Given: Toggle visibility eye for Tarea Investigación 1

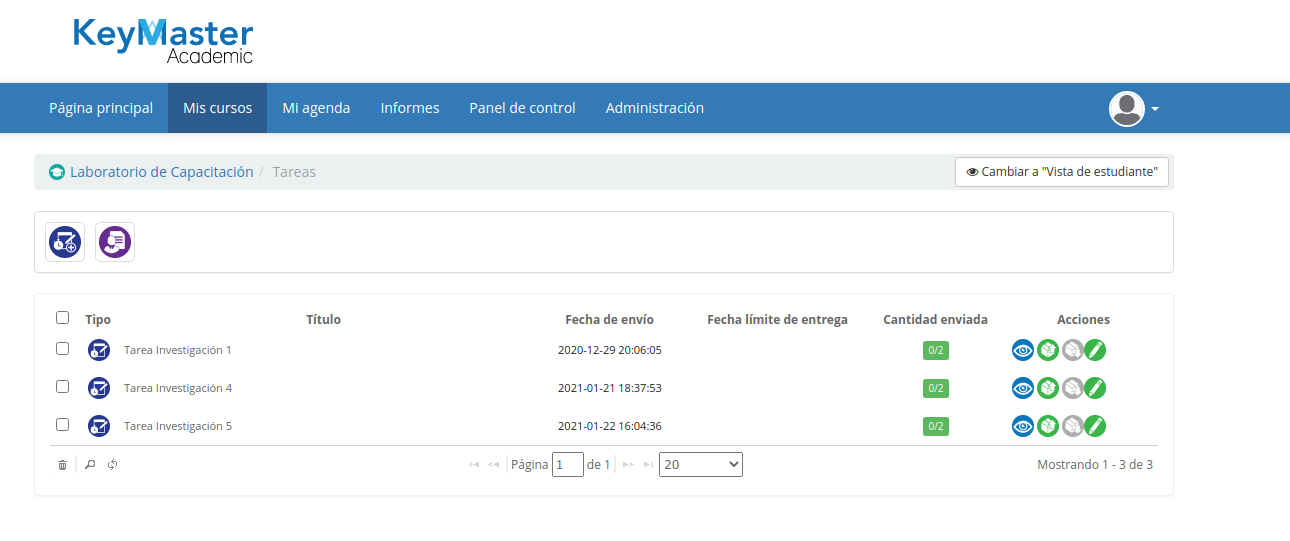Looking at the screenshot, I should point(1022,350).
